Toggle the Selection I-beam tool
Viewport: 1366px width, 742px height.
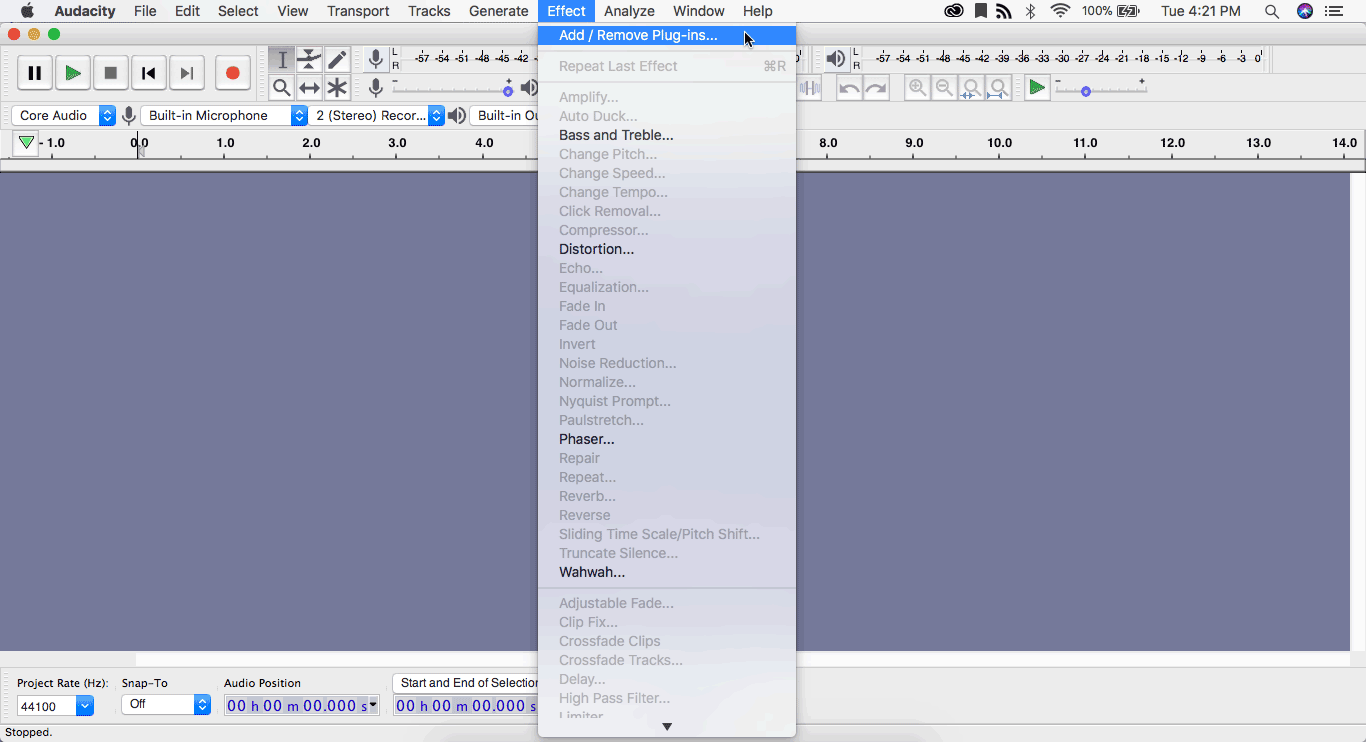pos(282,59)
